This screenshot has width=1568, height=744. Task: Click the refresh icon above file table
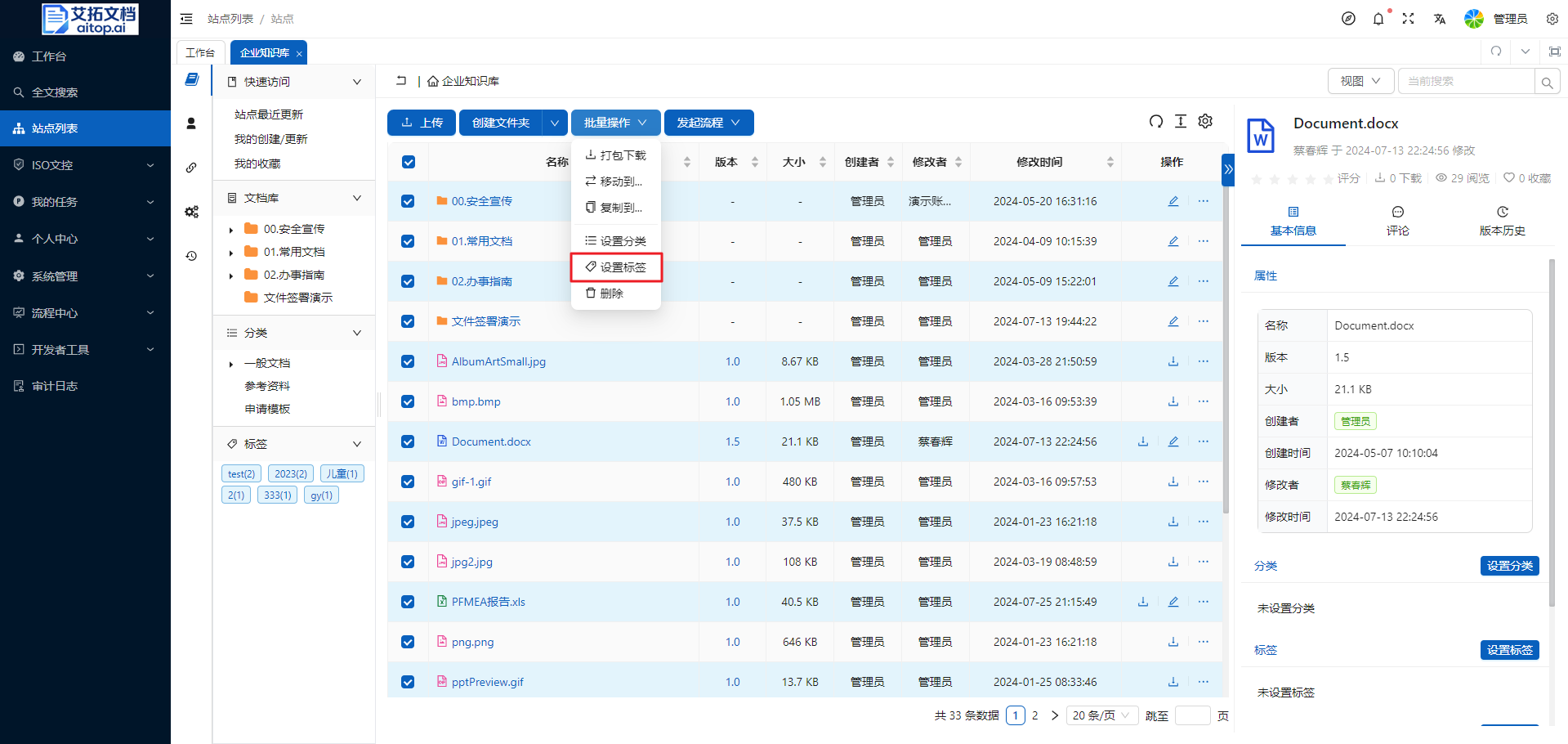(1155, 122)
